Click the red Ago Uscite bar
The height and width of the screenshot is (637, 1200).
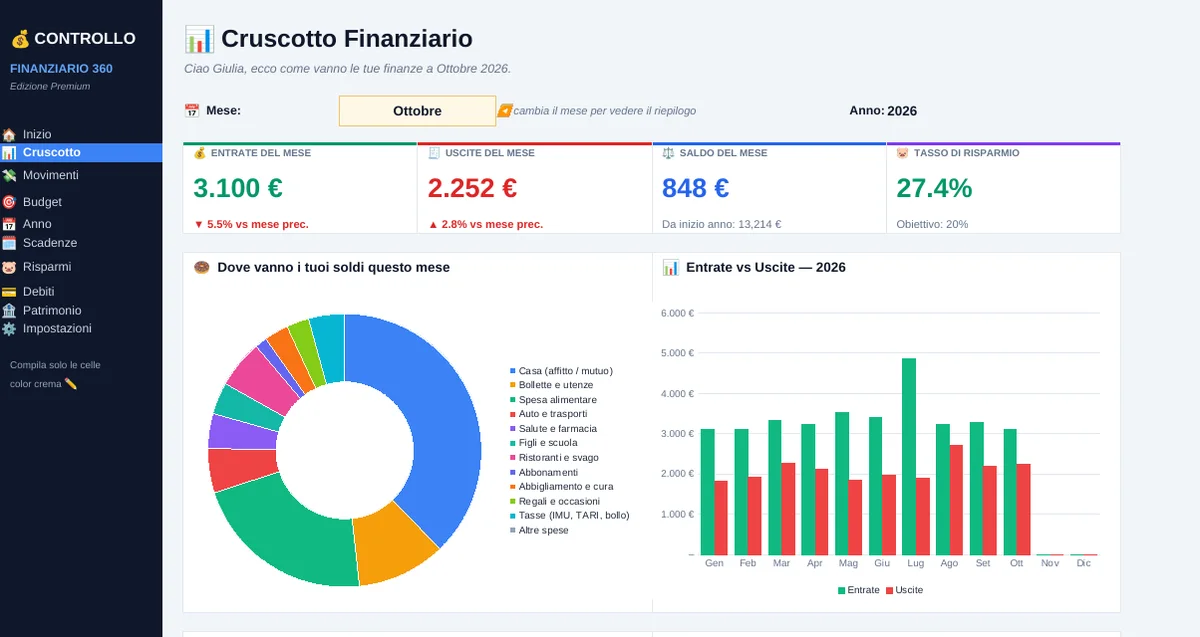point(956,500)
